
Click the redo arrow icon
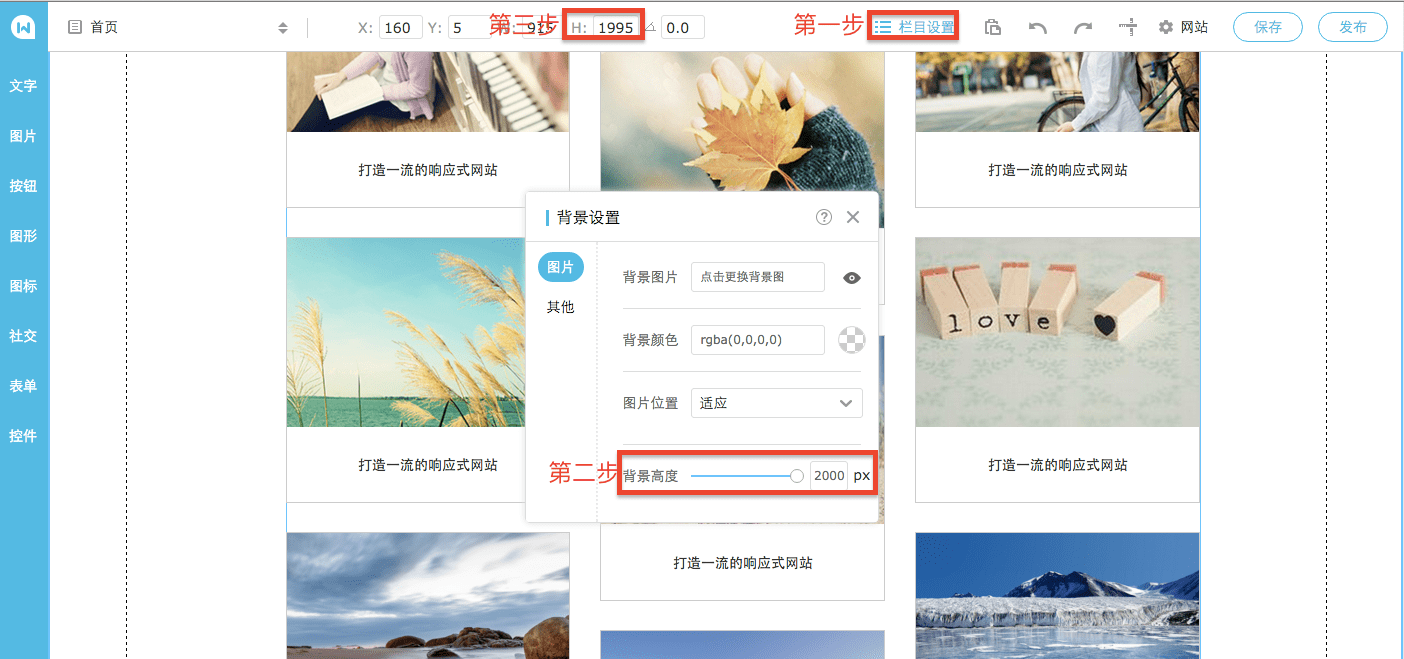coord(1083,28)
